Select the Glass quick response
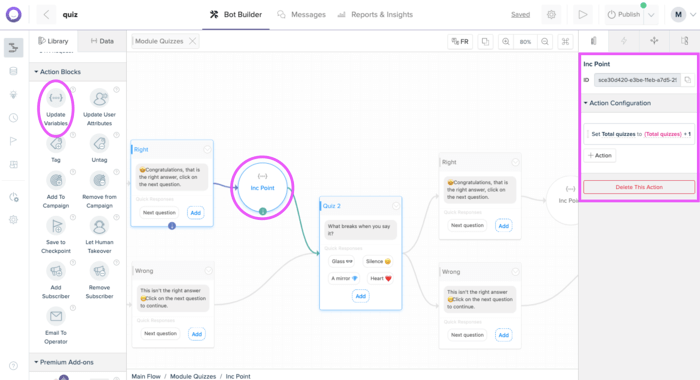 (x=342, y=261)
